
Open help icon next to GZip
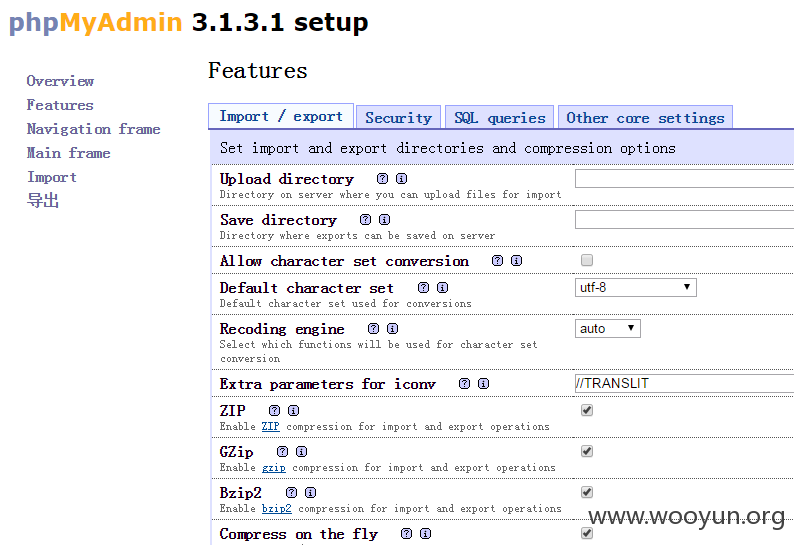pyautogui.click(x=283, y=452)
